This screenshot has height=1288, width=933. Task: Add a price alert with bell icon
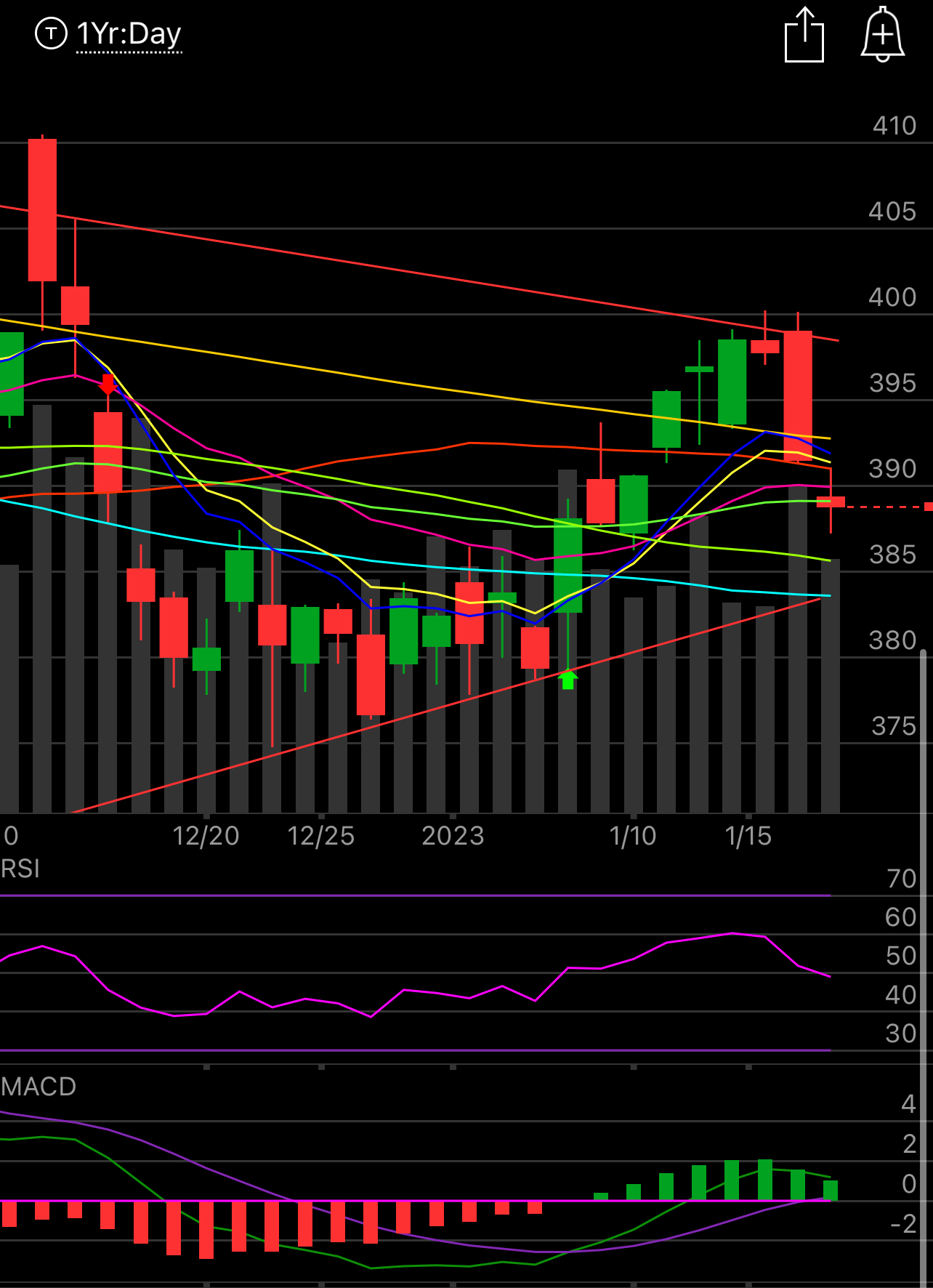882,34
